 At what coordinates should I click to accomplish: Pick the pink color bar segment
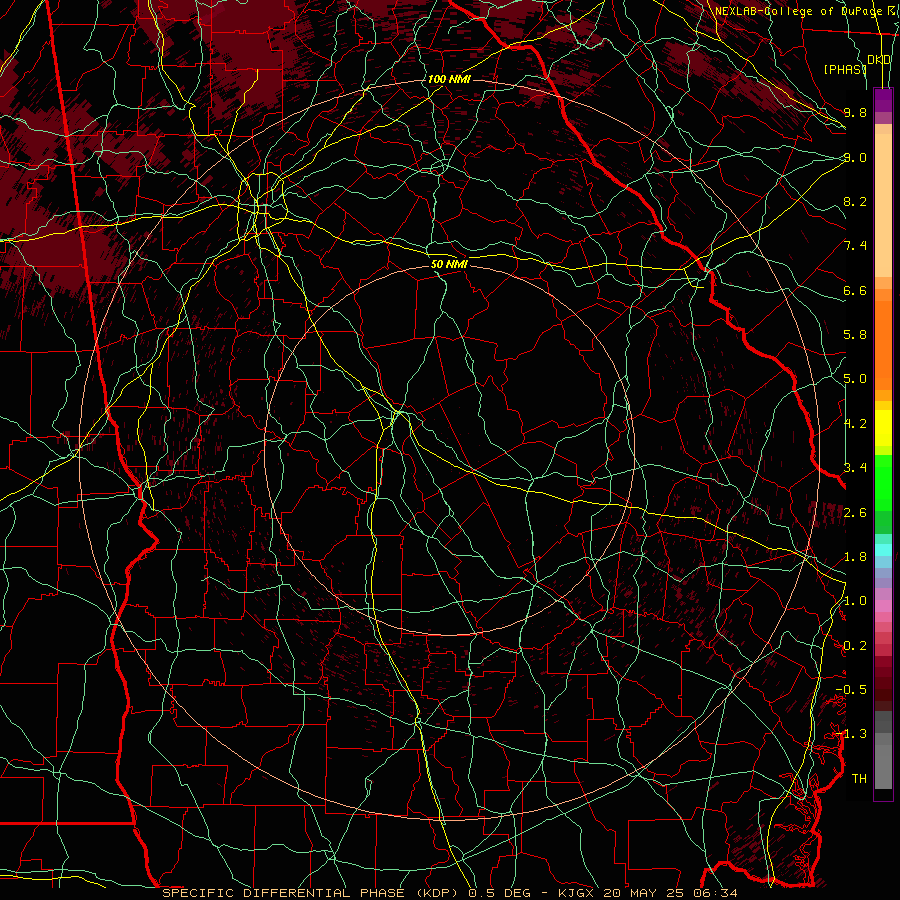point(883,606)
